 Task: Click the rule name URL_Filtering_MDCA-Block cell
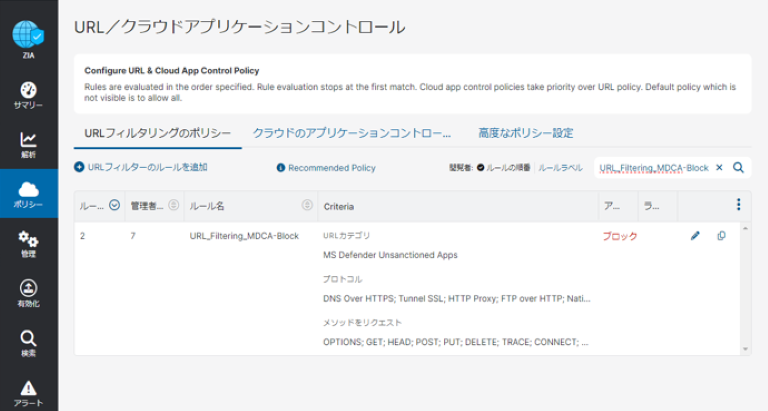pos(244,236)
